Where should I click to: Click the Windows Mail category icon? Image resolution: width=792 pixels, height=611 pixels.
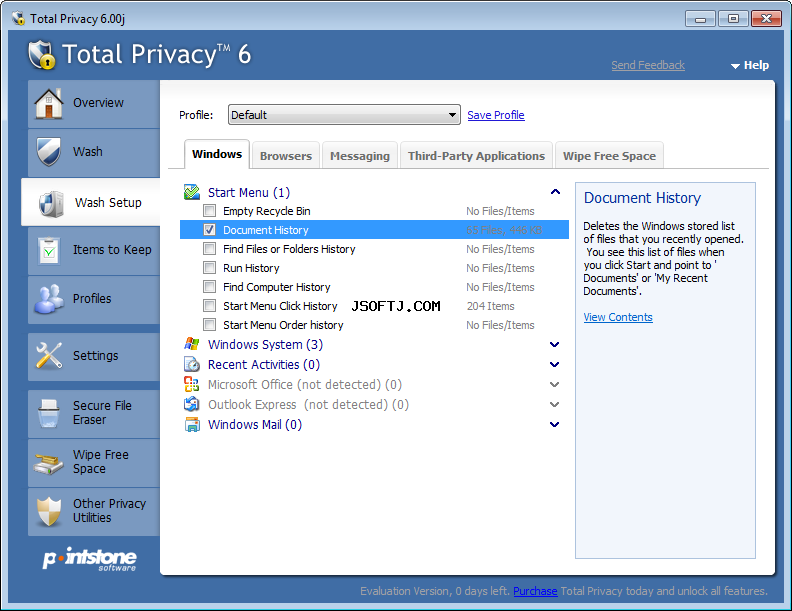pyautogui.click(x=192, y=425)
